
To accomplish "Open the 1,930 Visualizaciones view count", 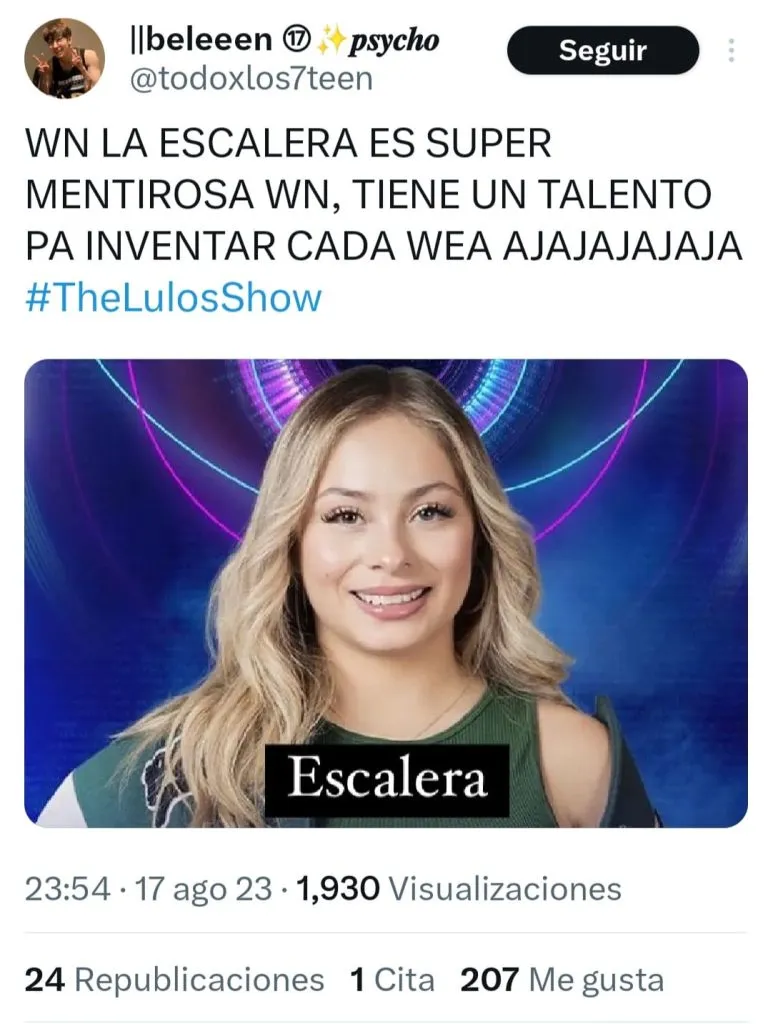I will (x=458, y=889).
